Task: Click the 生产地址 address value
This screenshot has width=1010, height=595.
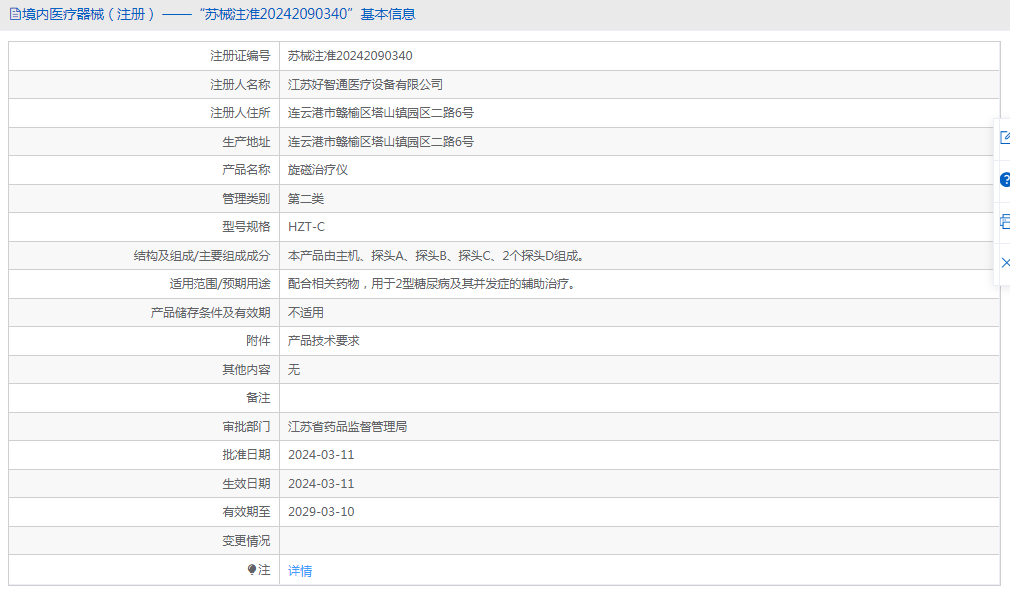Action: (x=381, y=142)
